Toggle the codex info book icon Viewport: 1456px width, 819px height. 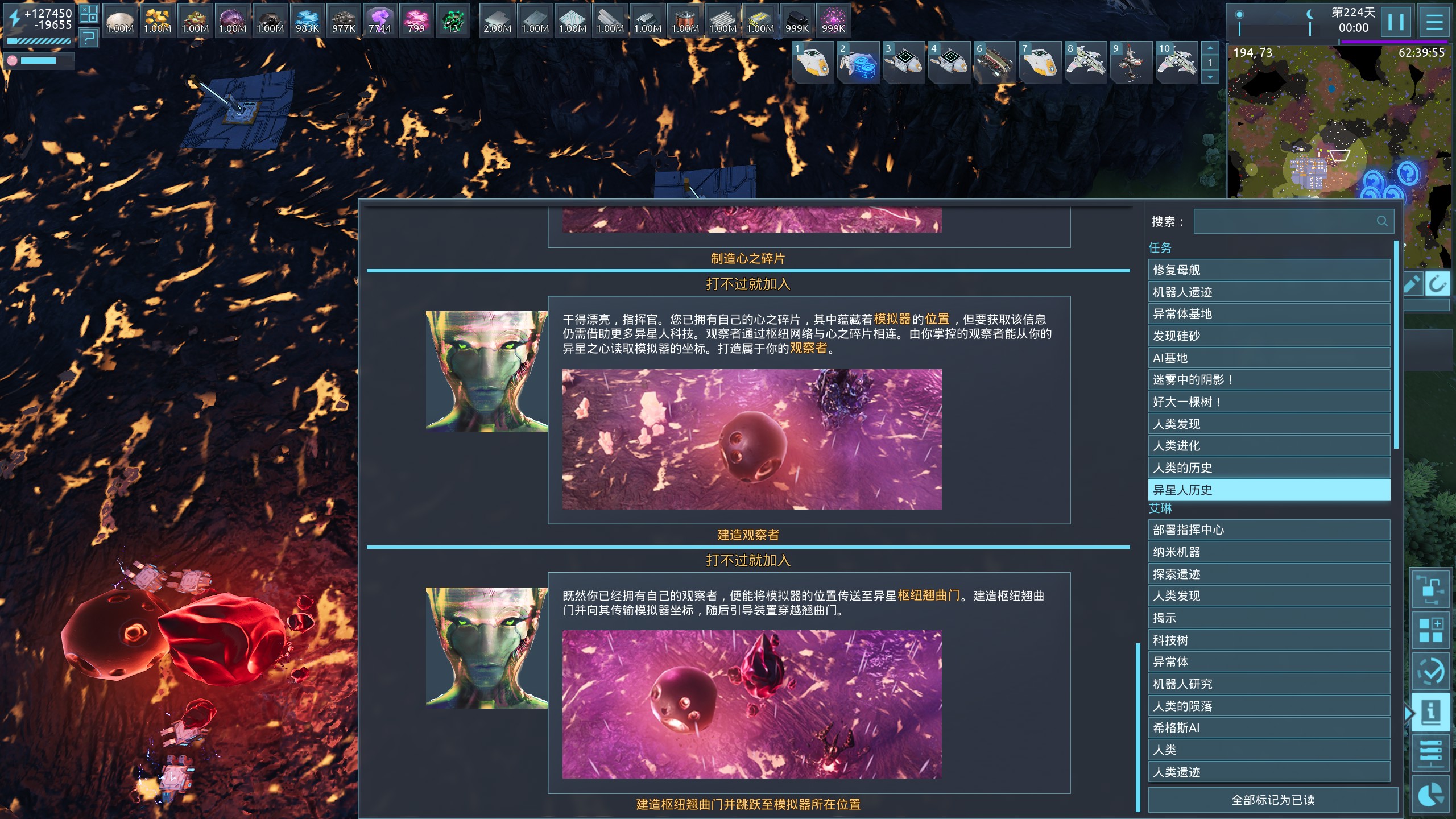click(1430, 712)
